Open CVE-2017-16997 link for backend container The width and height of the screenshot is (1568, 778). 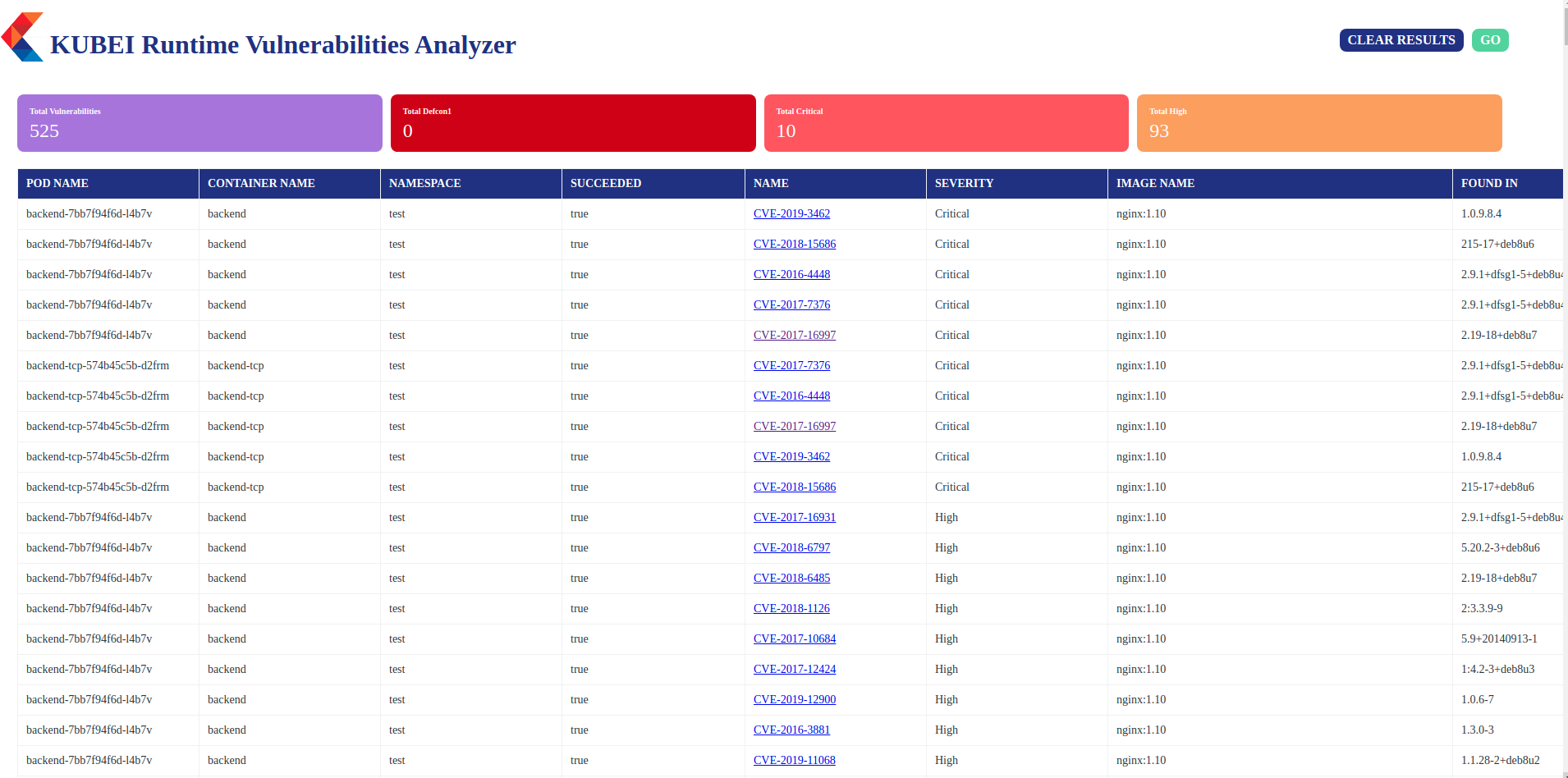[x=795, y=335]
